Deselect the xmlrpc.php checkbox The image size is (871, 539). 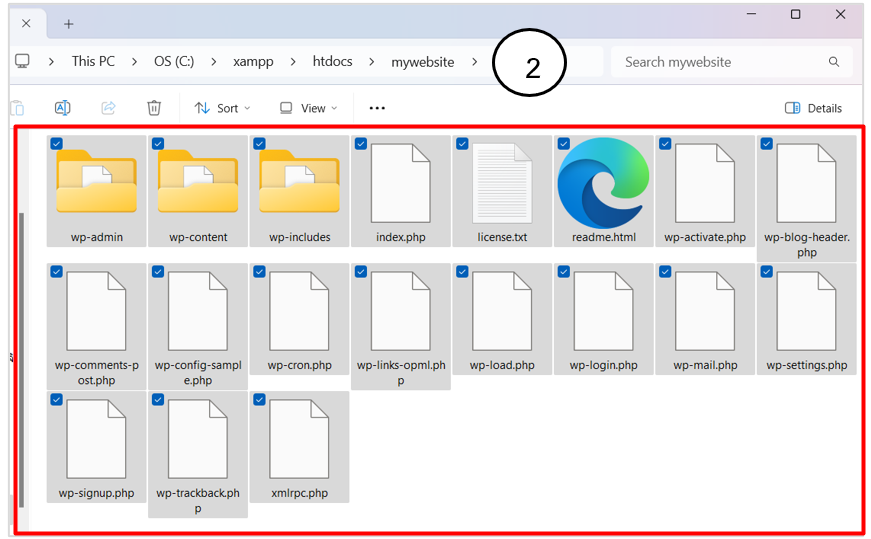(x=259, y=400)
